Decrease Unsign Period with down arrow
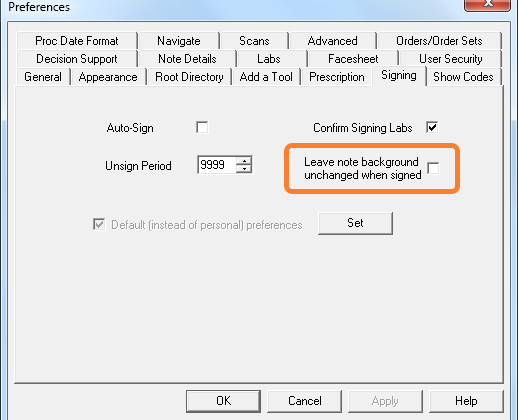 click(x=244, y=169)
